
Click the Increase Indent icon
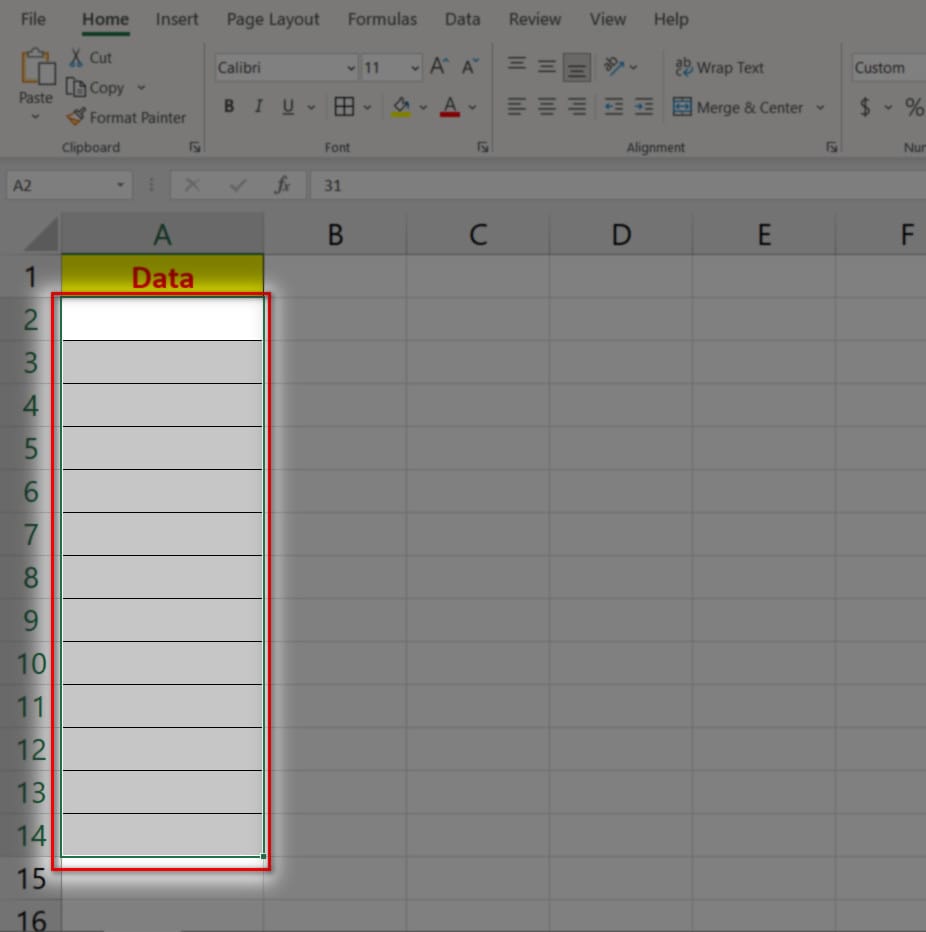[x=644, y=107]
